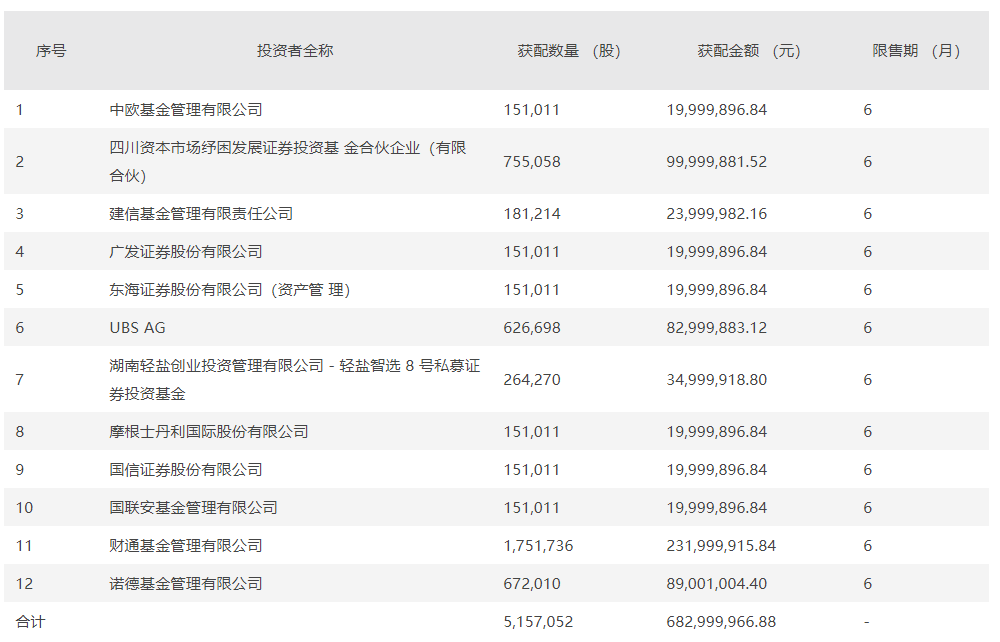Select 国联安基金管理有限公司 cell
Screen dimensions: 1000x642
coord(193,508)
